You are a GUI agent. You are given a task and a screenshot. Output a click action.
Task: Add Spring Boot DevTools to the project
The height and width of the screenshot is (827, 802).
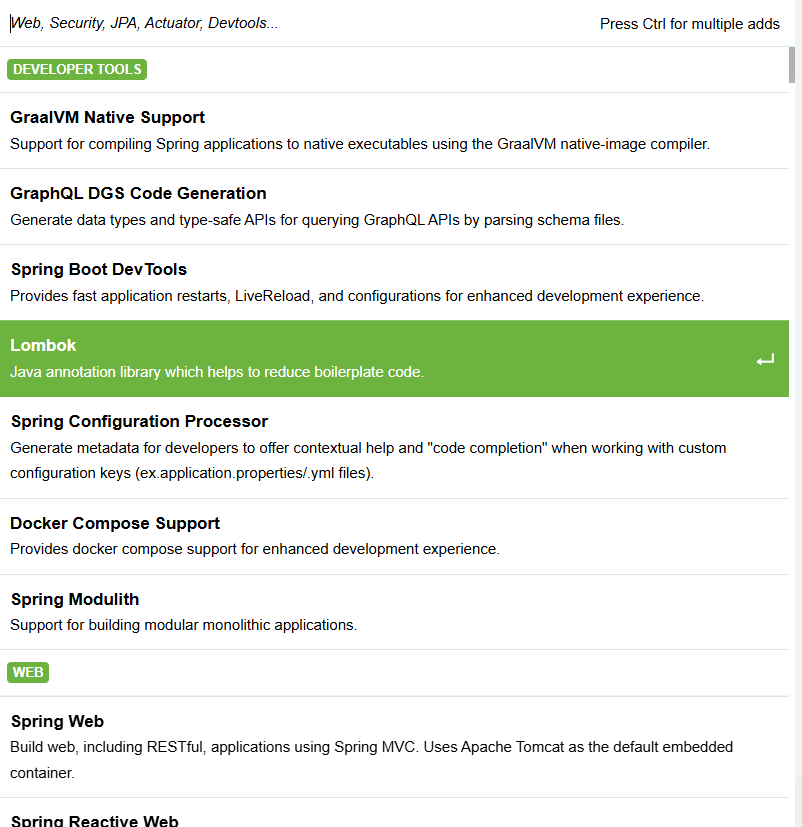99,270
